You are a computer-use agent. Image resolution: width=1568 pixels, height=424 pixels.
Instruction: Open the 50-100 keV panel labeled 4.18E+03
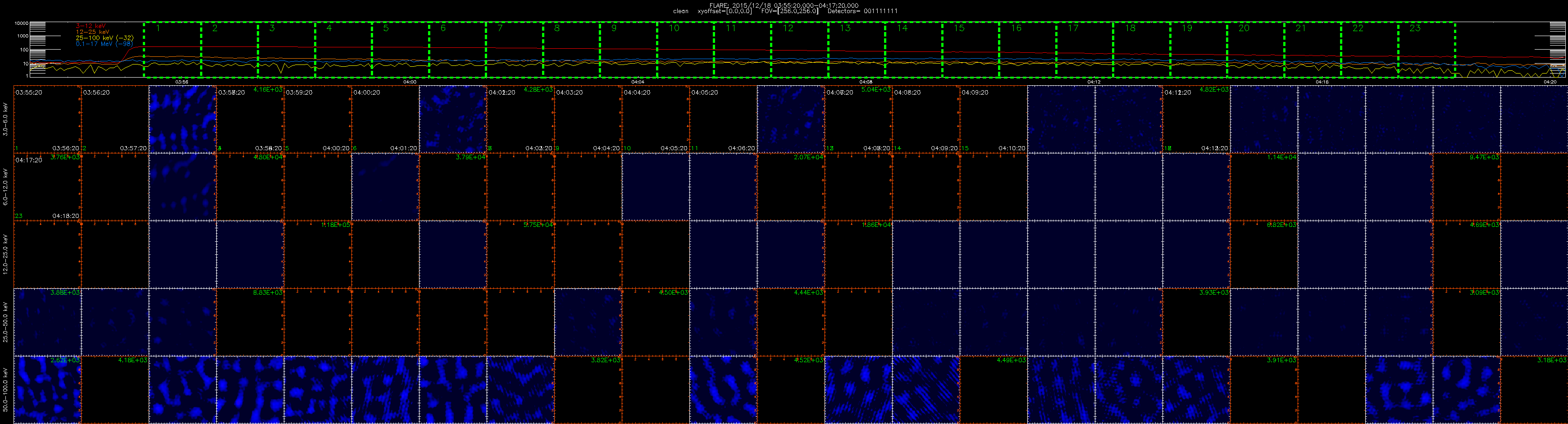[x=115, y=390]
